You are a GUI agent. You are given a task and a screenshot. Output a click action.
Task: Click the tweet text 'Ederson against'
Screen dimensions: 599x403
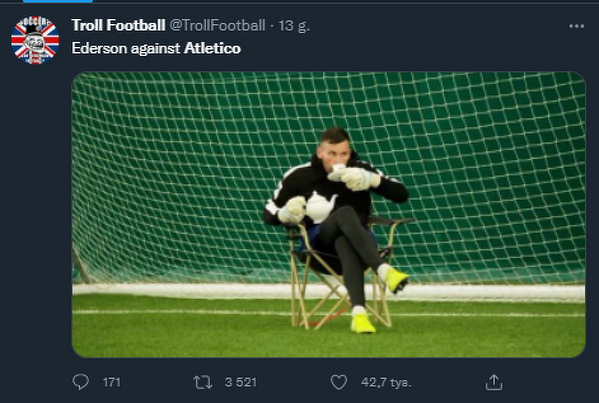click(126, 49)
